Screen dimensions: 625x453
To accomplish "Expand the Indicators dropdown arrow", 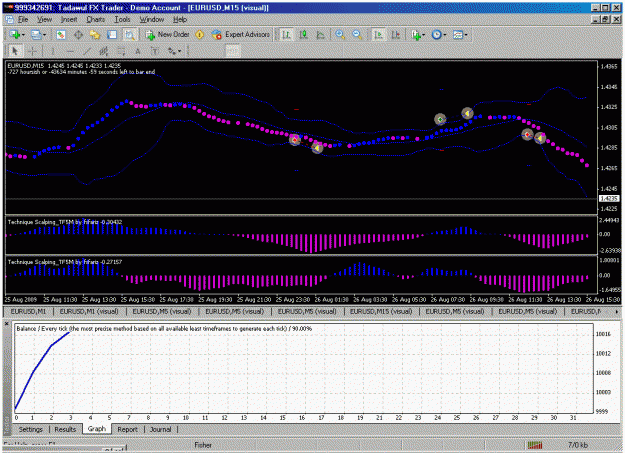I will [423, 35].
